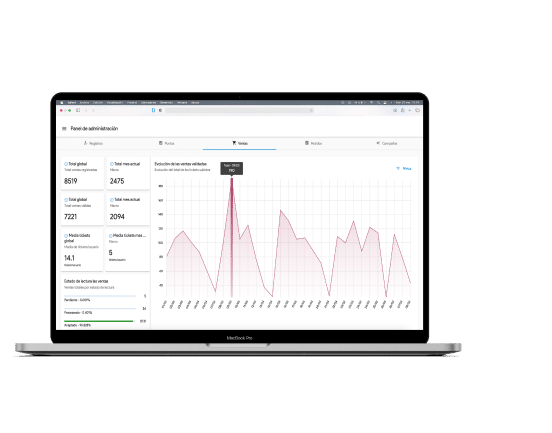Open the Campañas tab
552x433 pixels.
point(387,143)
